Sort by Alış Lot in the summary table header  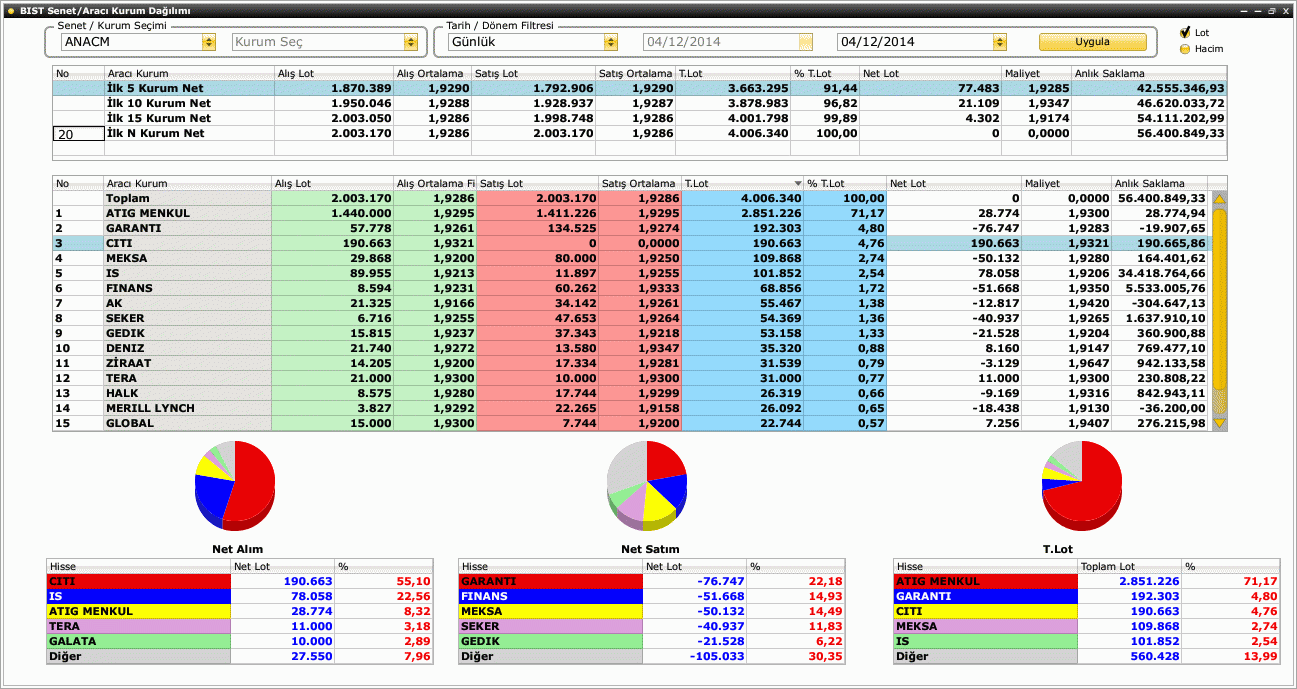[333, 73]
